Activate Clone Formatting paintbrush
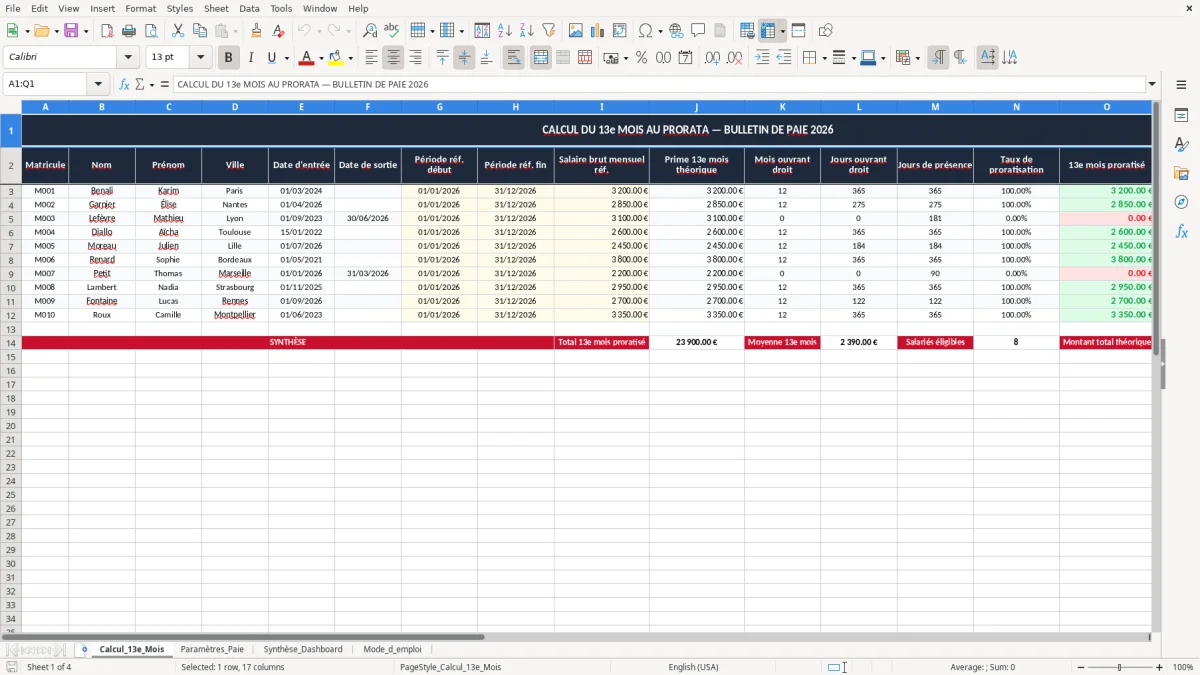This screenshot has height=675, width=1200. coord(257,31)
